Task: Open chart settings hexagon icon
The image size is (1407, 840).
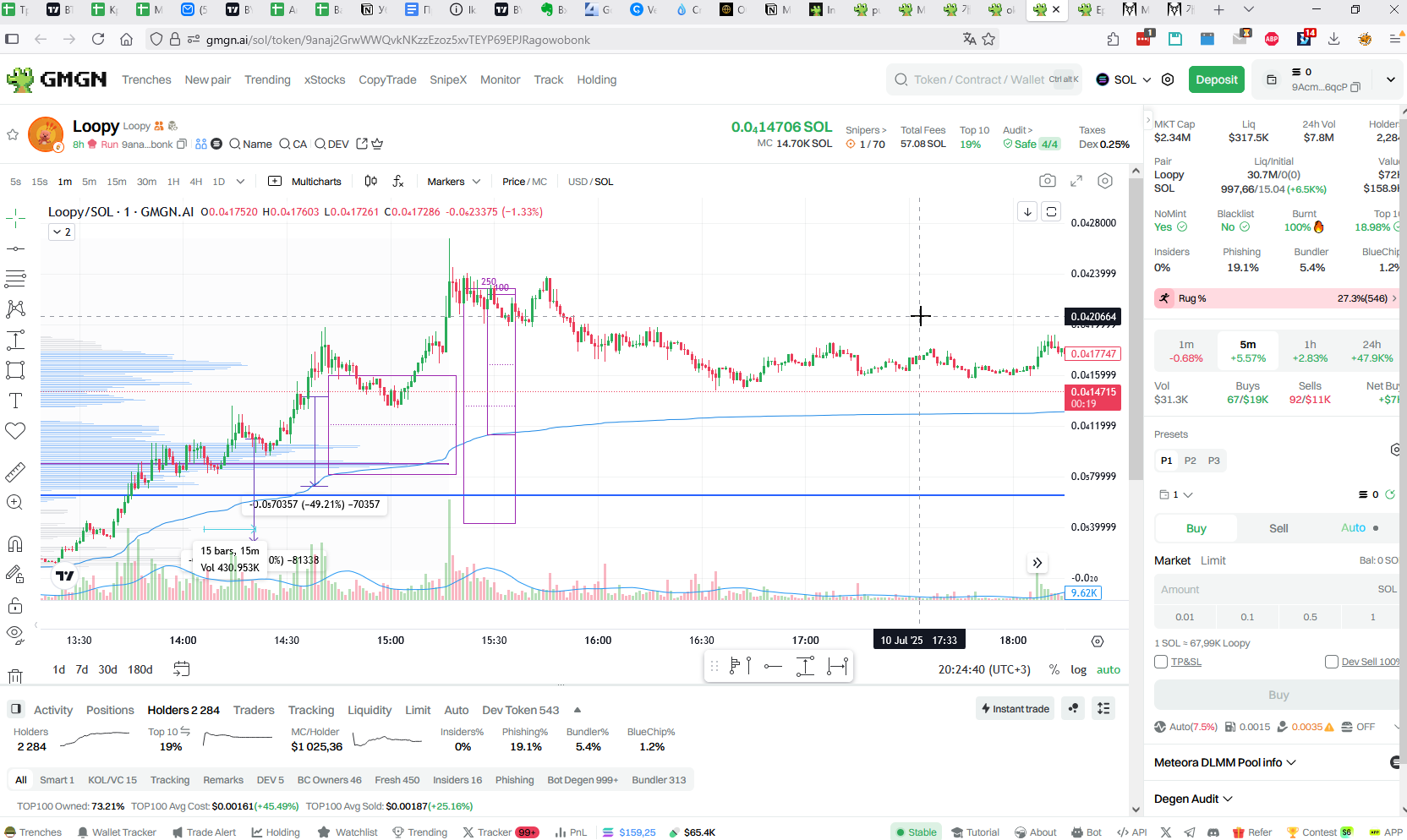Action: (x=1105, y=181)
